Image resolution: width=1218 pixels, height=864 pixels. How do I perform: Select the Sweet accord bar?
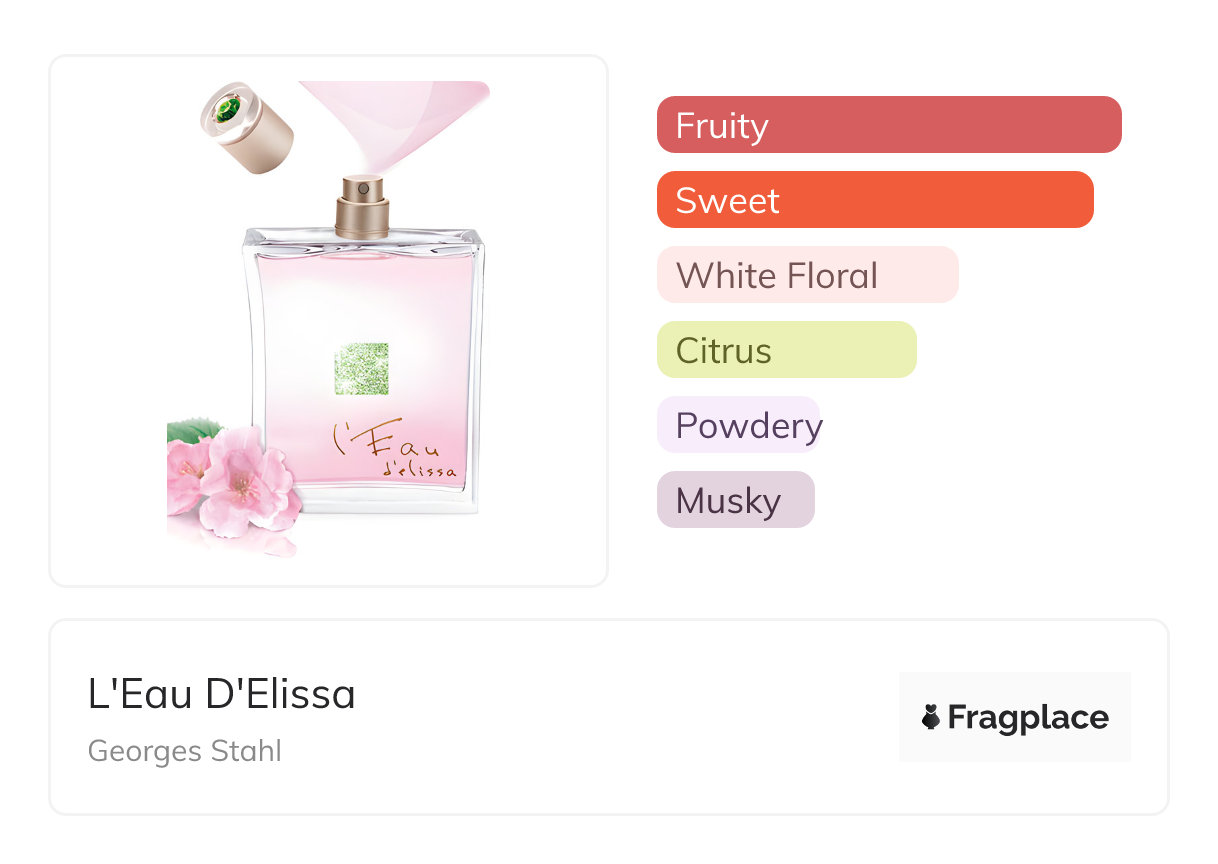874,200
